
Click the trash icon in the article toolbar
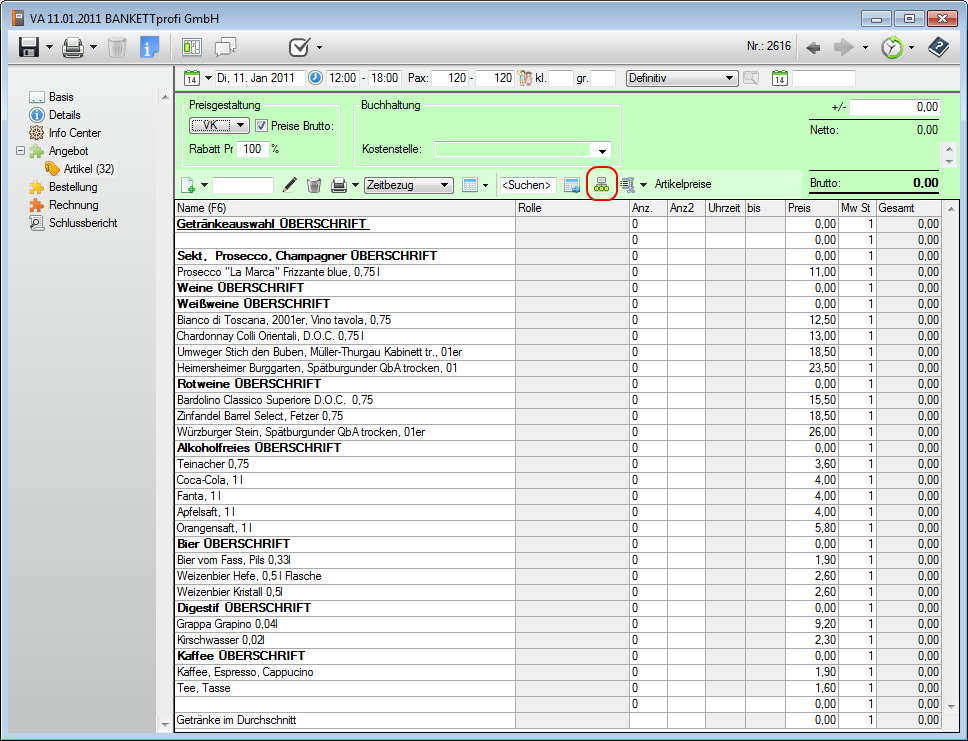314,185
